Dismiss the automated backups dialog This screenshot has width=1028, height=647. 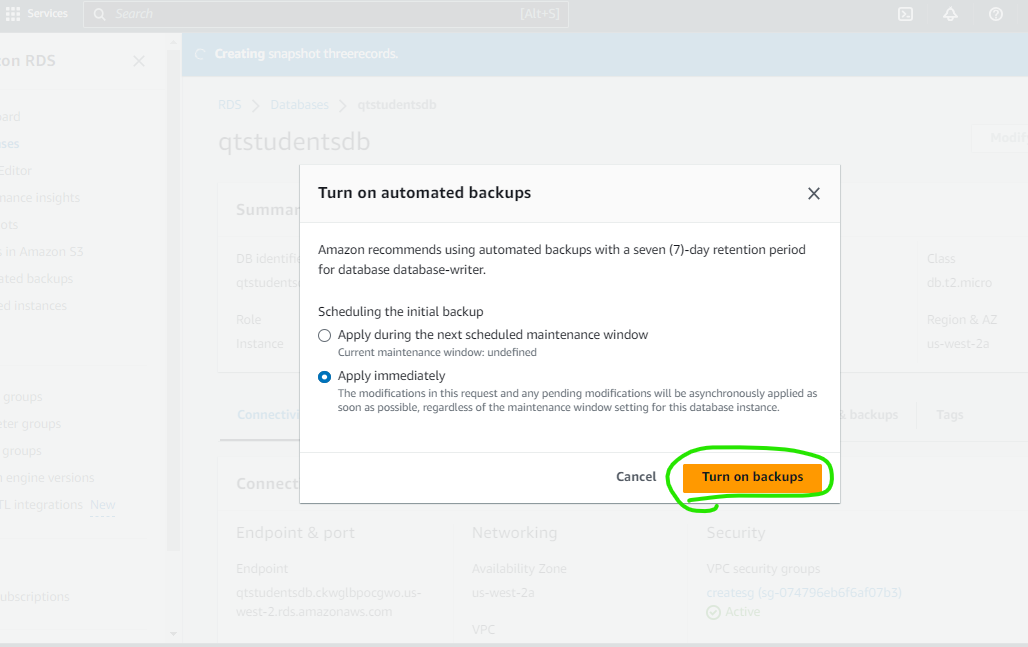[813, 193]
